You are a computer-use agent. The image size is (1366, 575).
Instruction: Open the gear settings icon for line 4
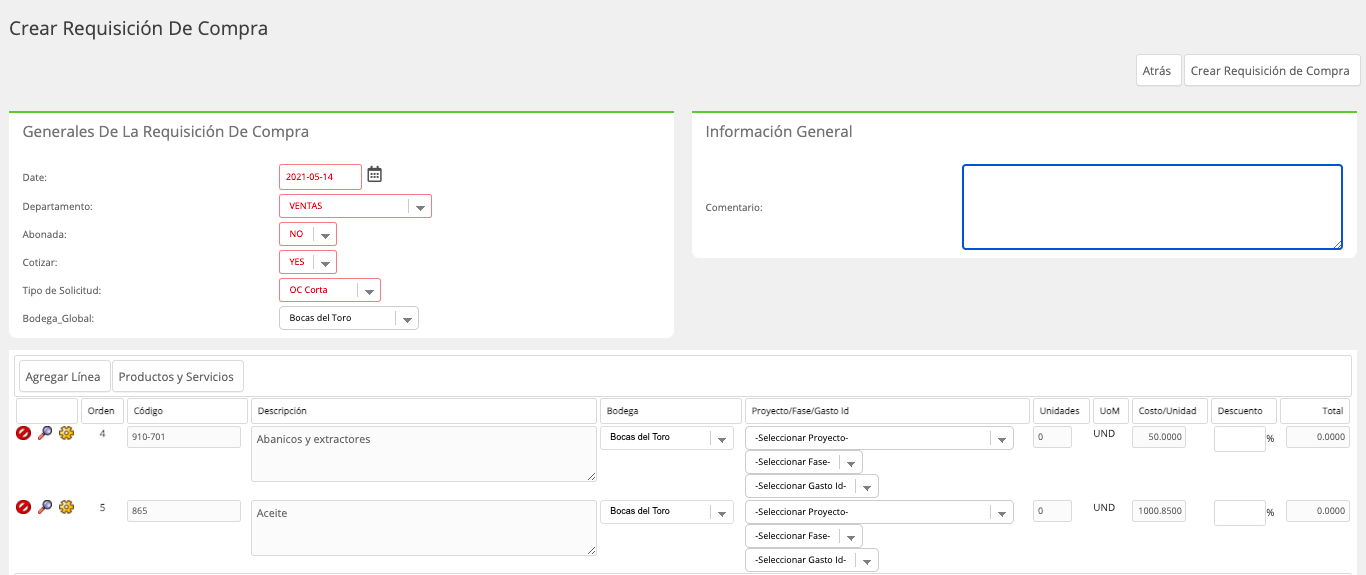pos(67,433)
